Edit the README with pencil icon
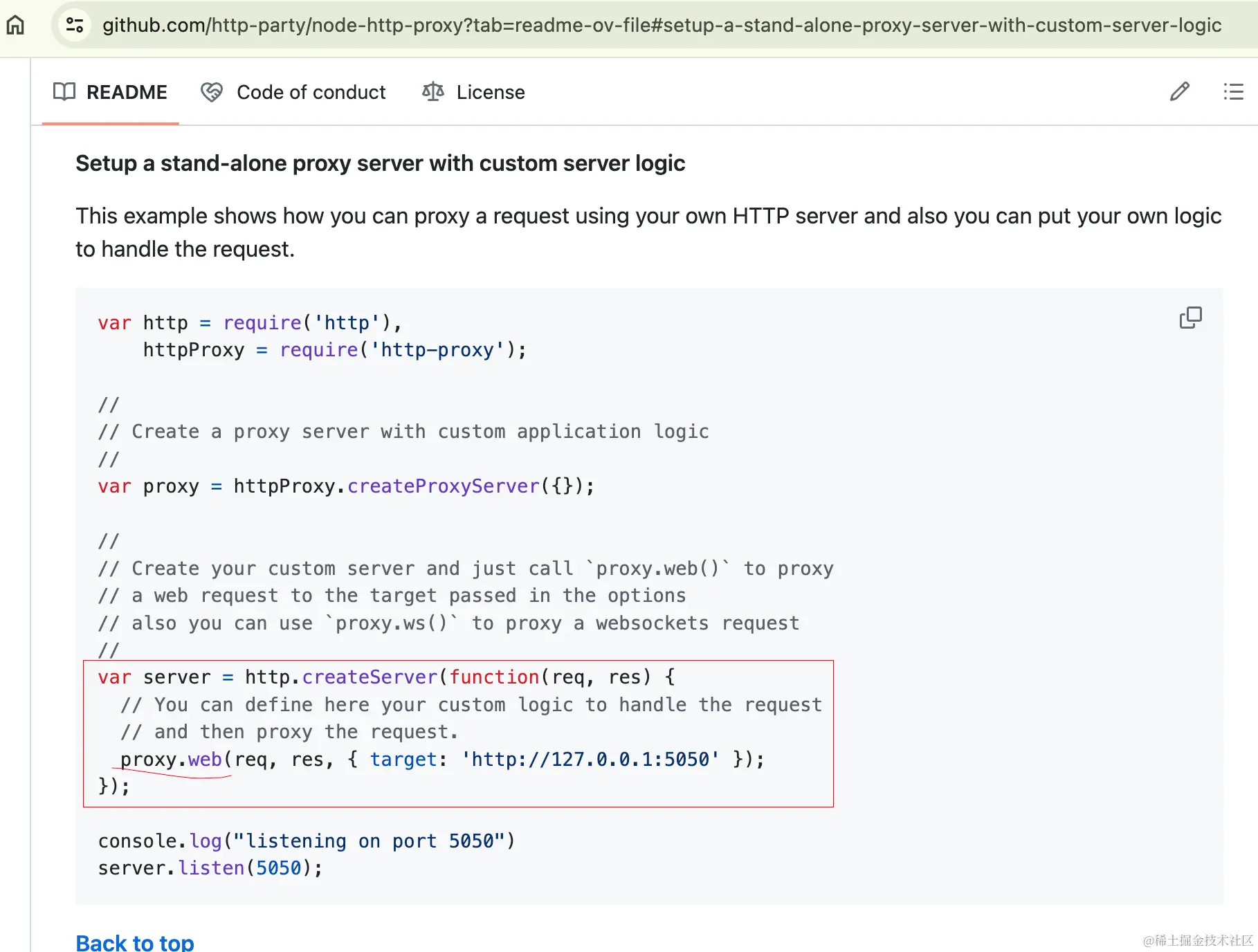 1179,92
